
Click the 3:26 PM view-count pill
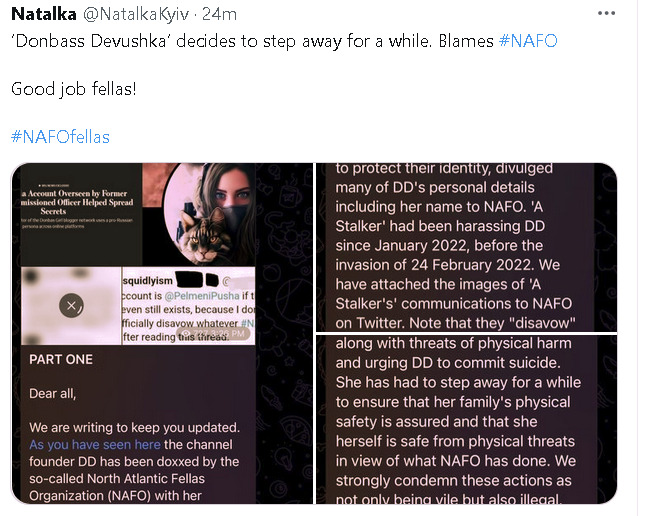[x=214, y=334]
